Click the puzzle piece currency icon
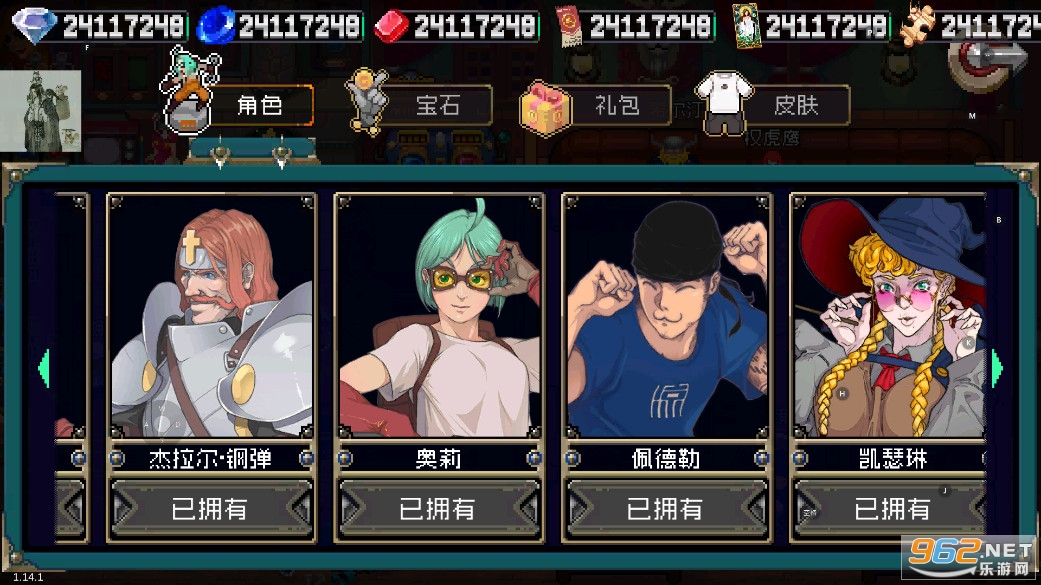This screenshot has height=585, width=1041. point(918,25)
